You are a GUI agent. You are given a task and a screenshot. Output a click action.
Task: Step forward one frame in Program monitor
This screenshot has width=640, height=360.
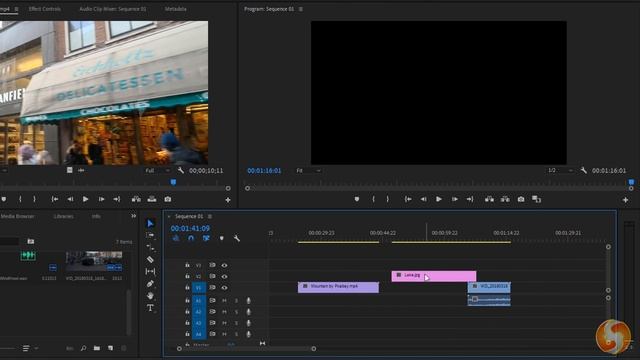454,199
